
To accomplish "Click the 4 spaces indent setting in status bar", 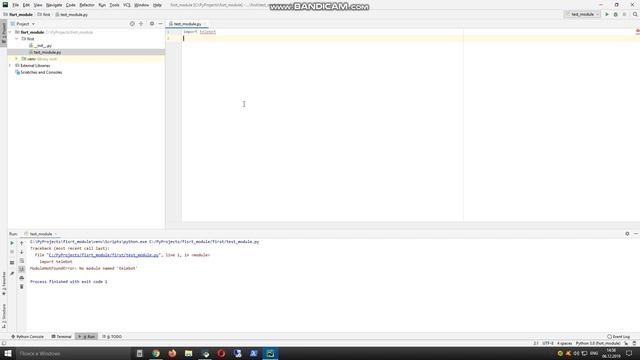I will point(564,343).
